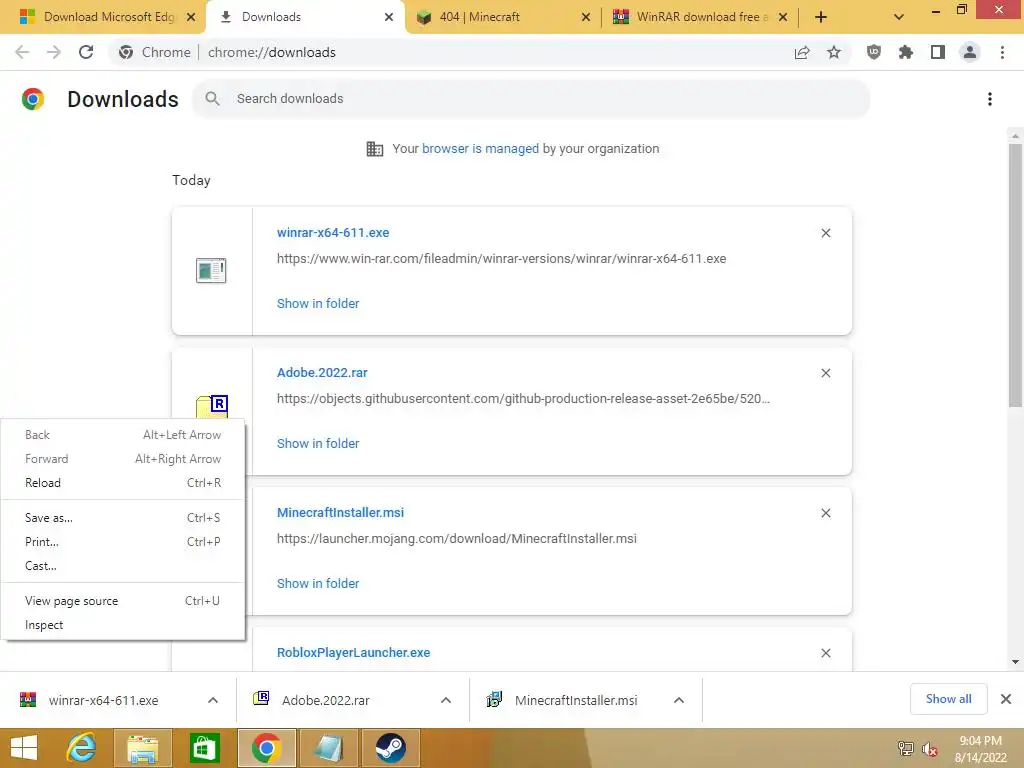Remove Adobe.2022.rar from the list
The image size is (1024, 768).
[825, 373]
